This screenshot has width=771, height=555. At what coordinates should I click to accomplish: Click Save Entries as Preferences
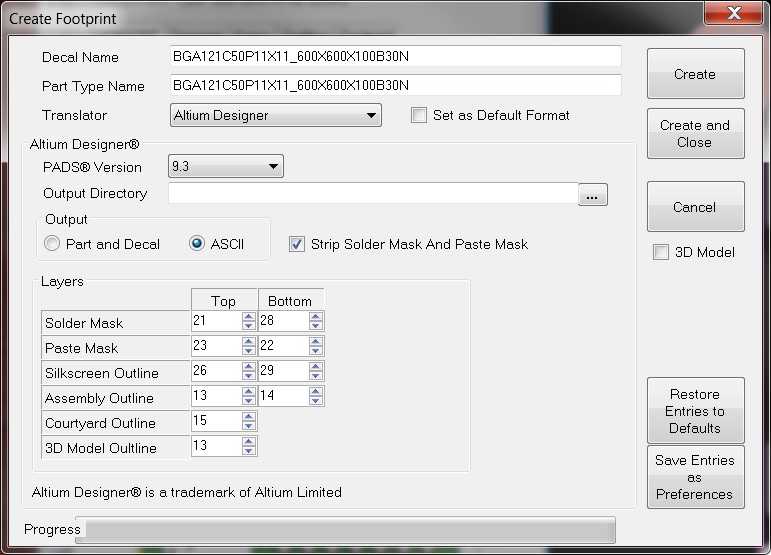click(x=695, y=477)
